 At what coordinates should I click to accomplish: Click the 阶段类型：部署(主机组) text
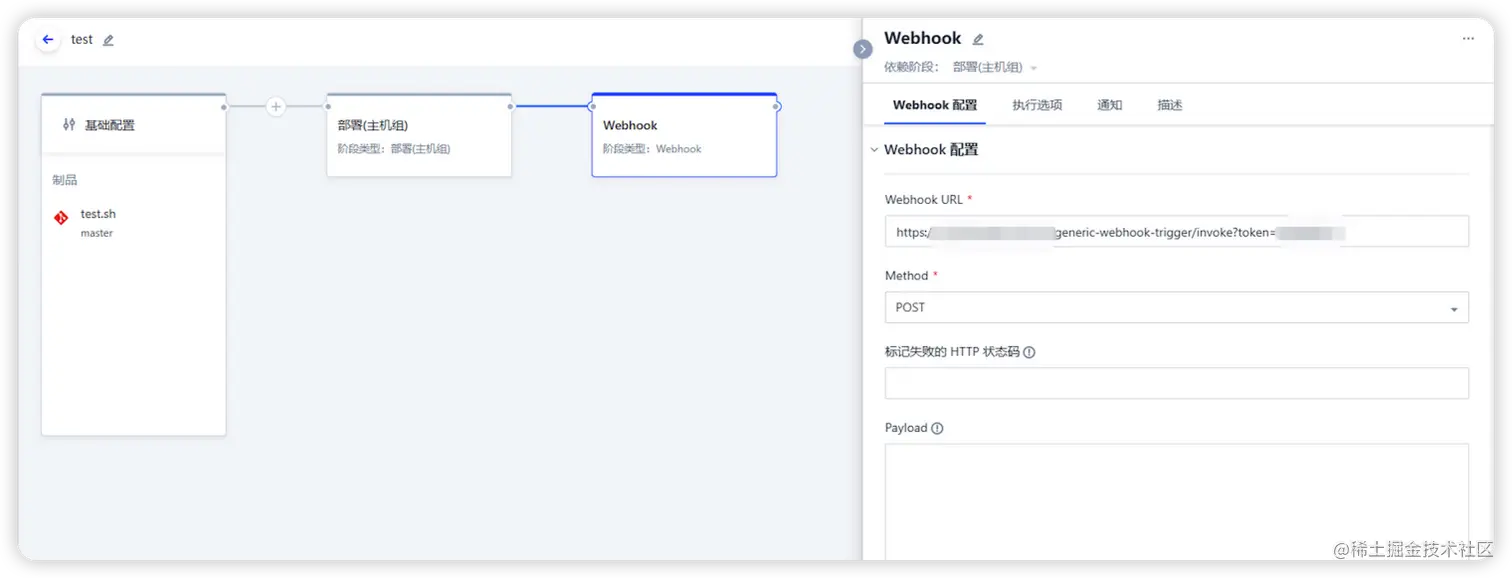(x=394, y=149)
